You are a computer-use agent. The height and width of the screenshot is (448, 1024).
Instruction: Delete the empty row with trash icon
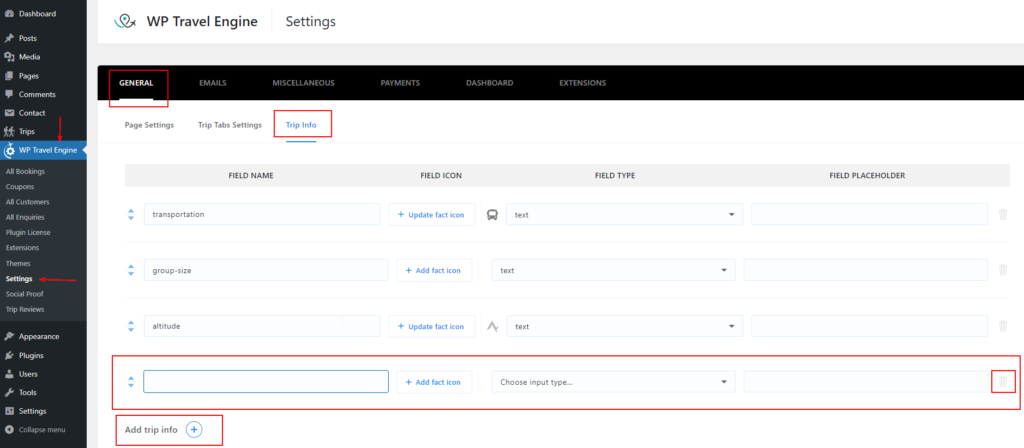tap(1003, 382)
